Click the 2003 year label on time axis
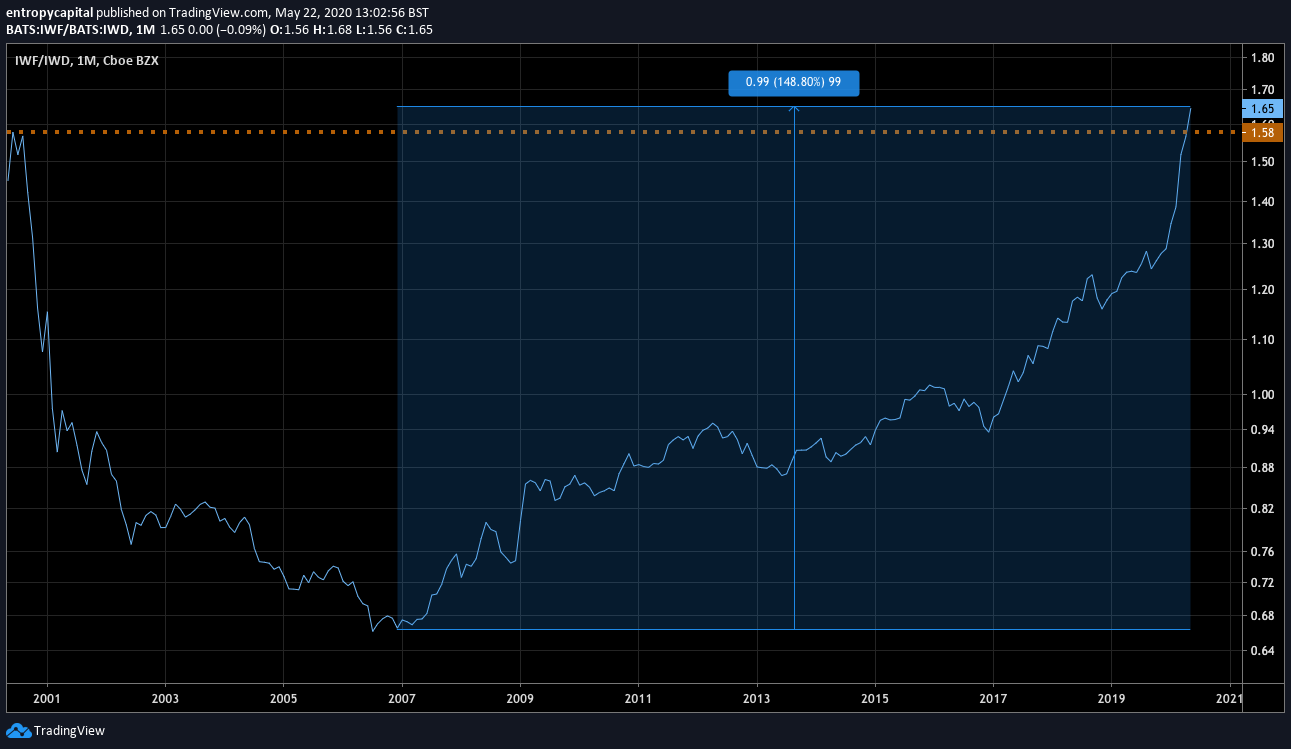 165,698
